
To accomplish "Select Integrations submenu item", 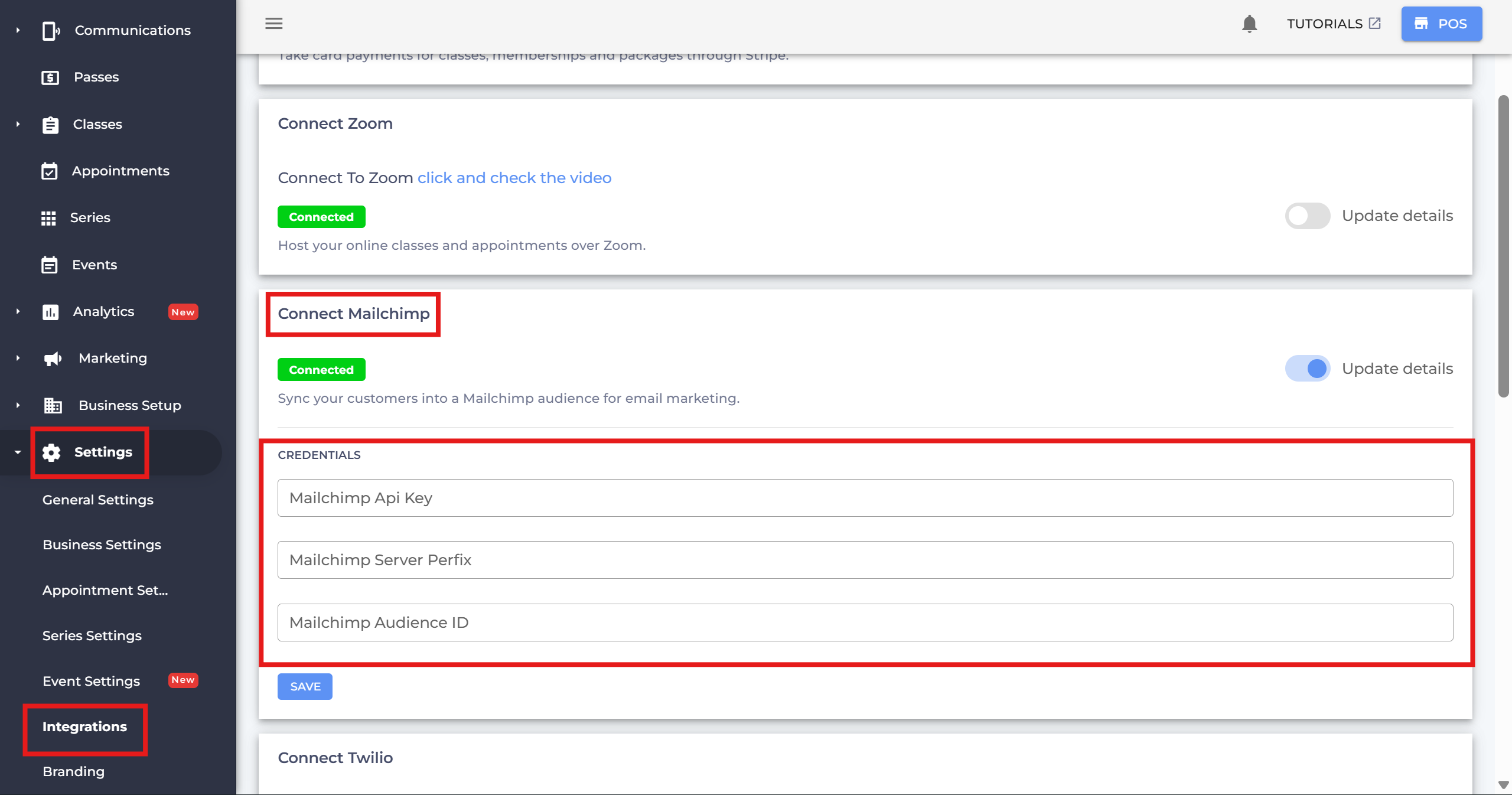I will 85,726.
